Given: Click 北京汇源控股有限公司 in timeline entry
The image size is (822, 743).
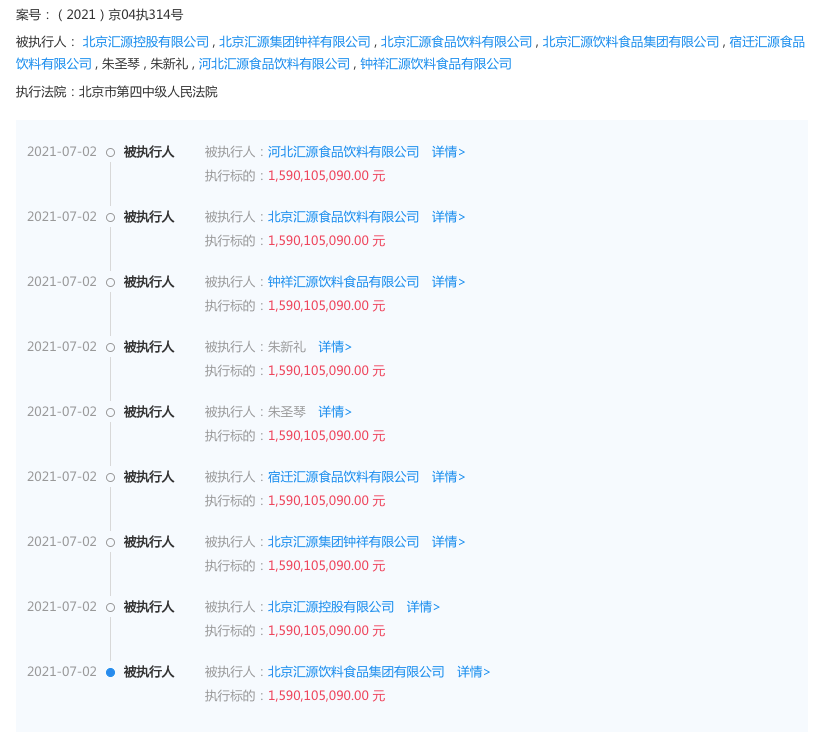Looking at the screenshot, I should 331,607.
